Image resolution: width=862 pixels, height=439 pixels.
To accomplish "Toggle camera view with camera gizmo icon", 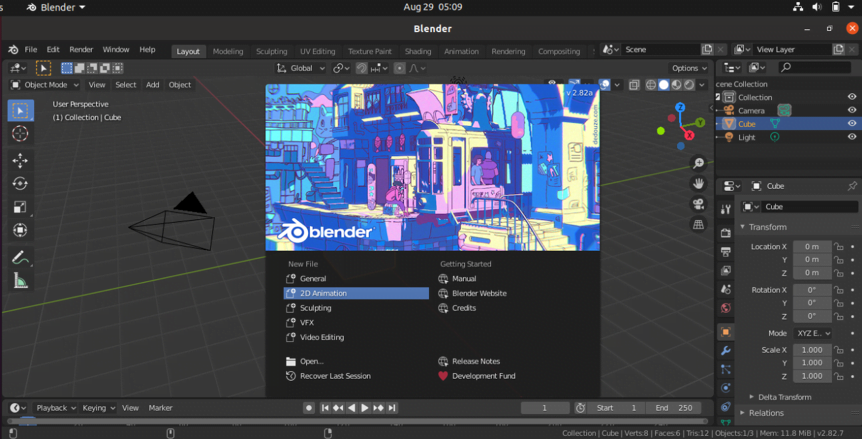I will click(698, 204).
